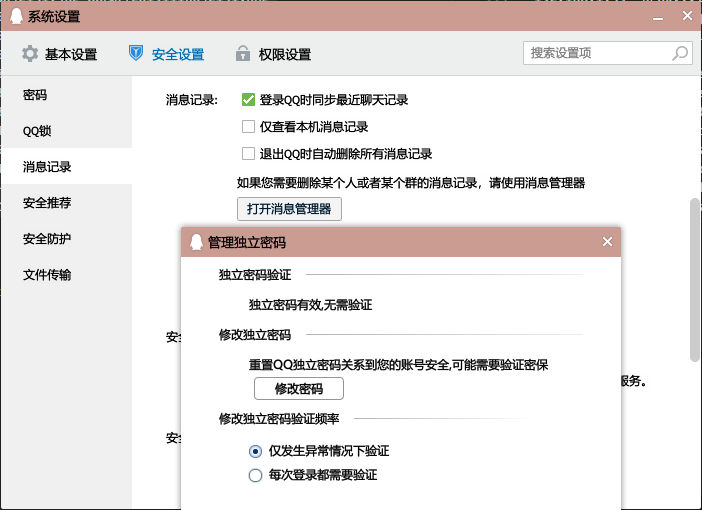This screenshot has width=702, height=510.
Task: Click the 打开消息管理器 button
Action: click(x=289, y=209)
